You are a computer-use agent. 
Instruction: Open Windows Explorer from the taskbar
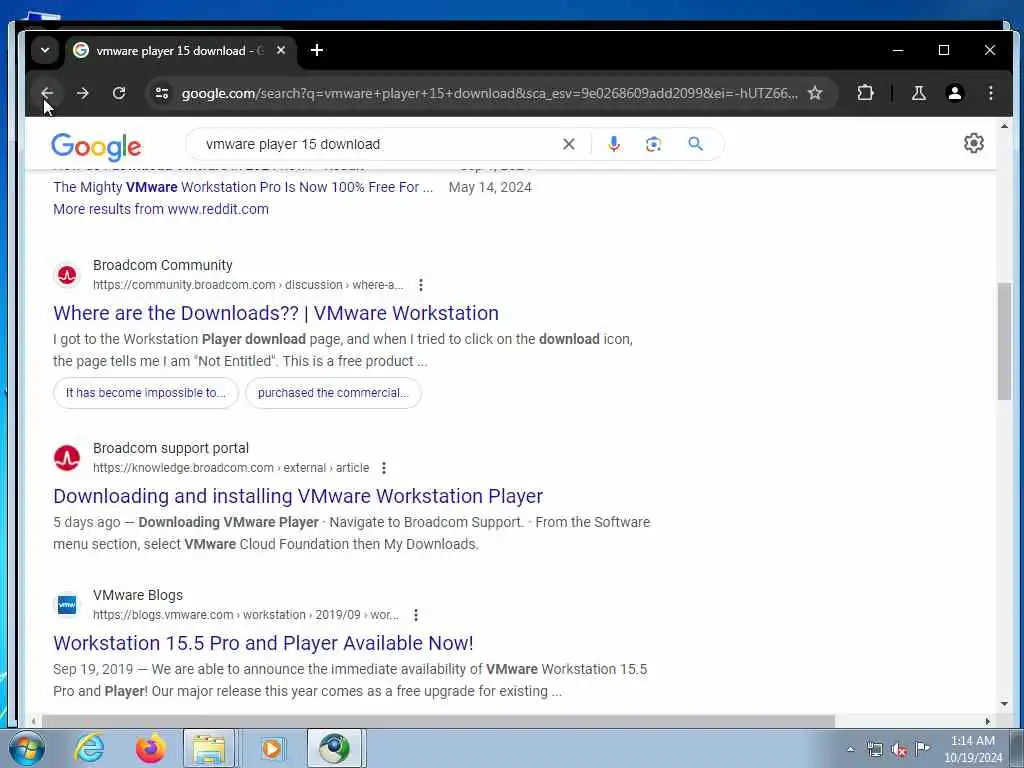pyautogui.click(x=209, y=748)
